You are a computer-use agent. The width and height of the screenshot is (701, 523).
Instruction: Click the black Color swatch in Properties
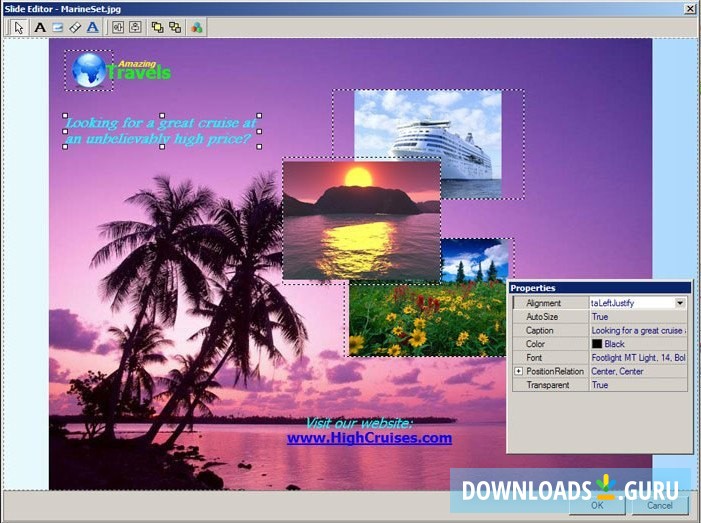(x=597, y=344)
